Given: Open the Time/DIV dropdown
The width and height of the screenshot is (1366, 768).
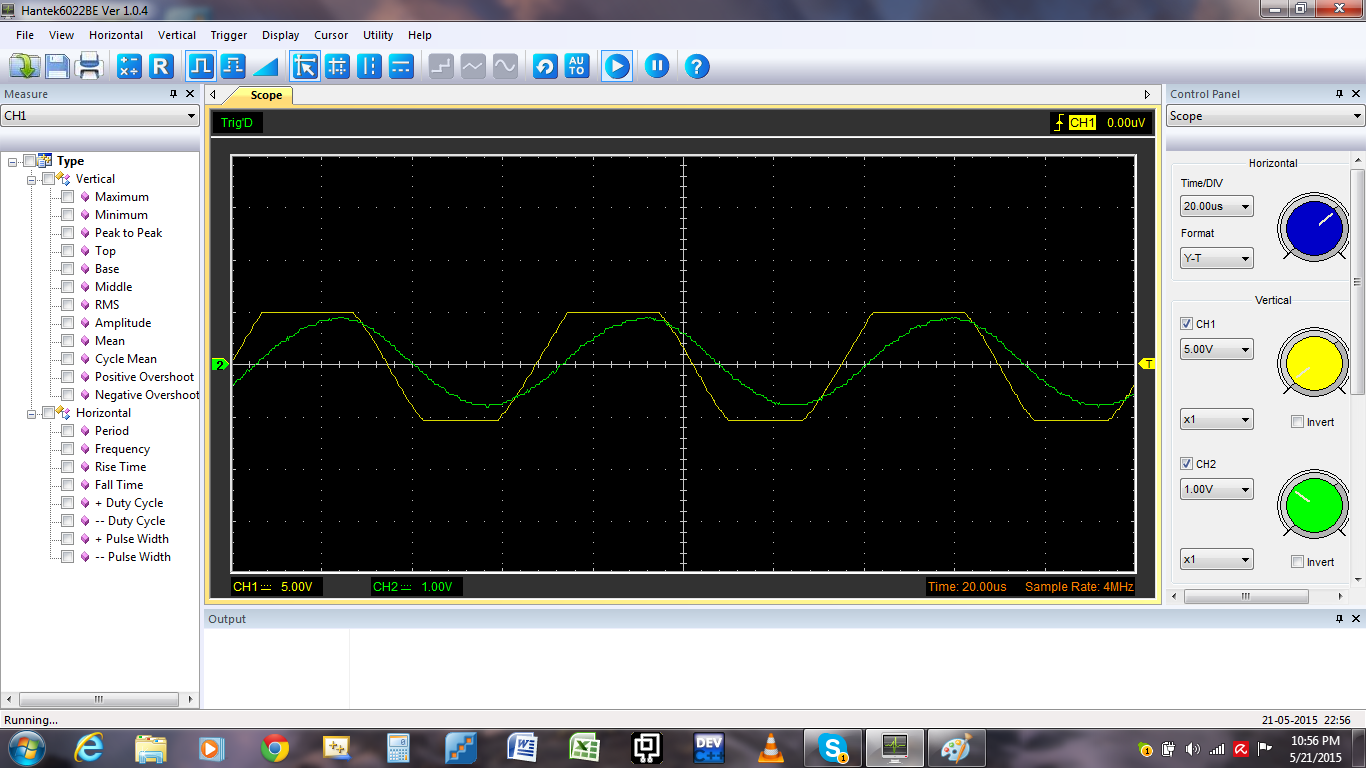Looking at the screenshot, I should tap(1217, 207).
